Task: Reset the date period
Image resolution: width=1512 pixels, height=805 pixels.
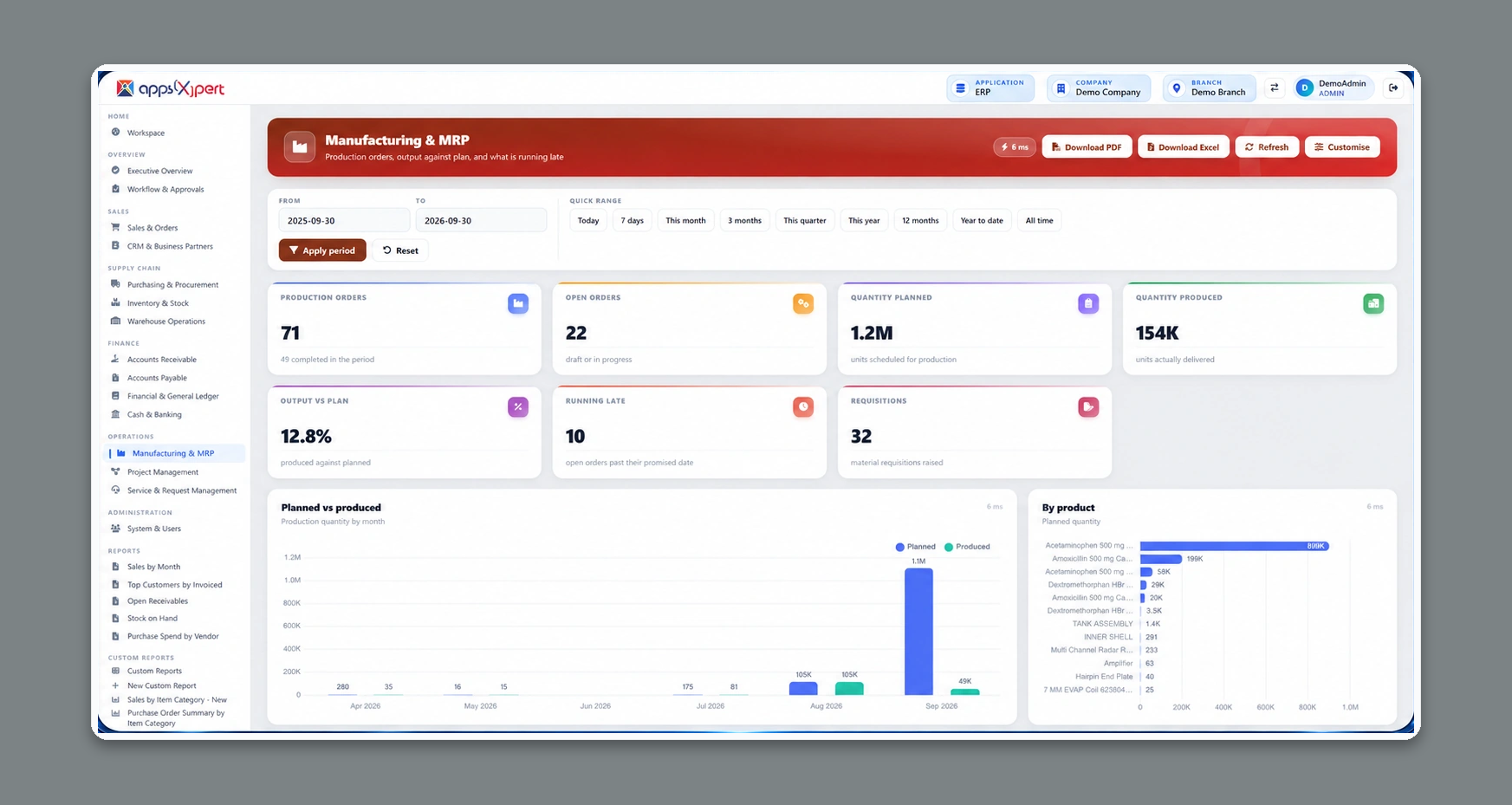Action: 400,250
